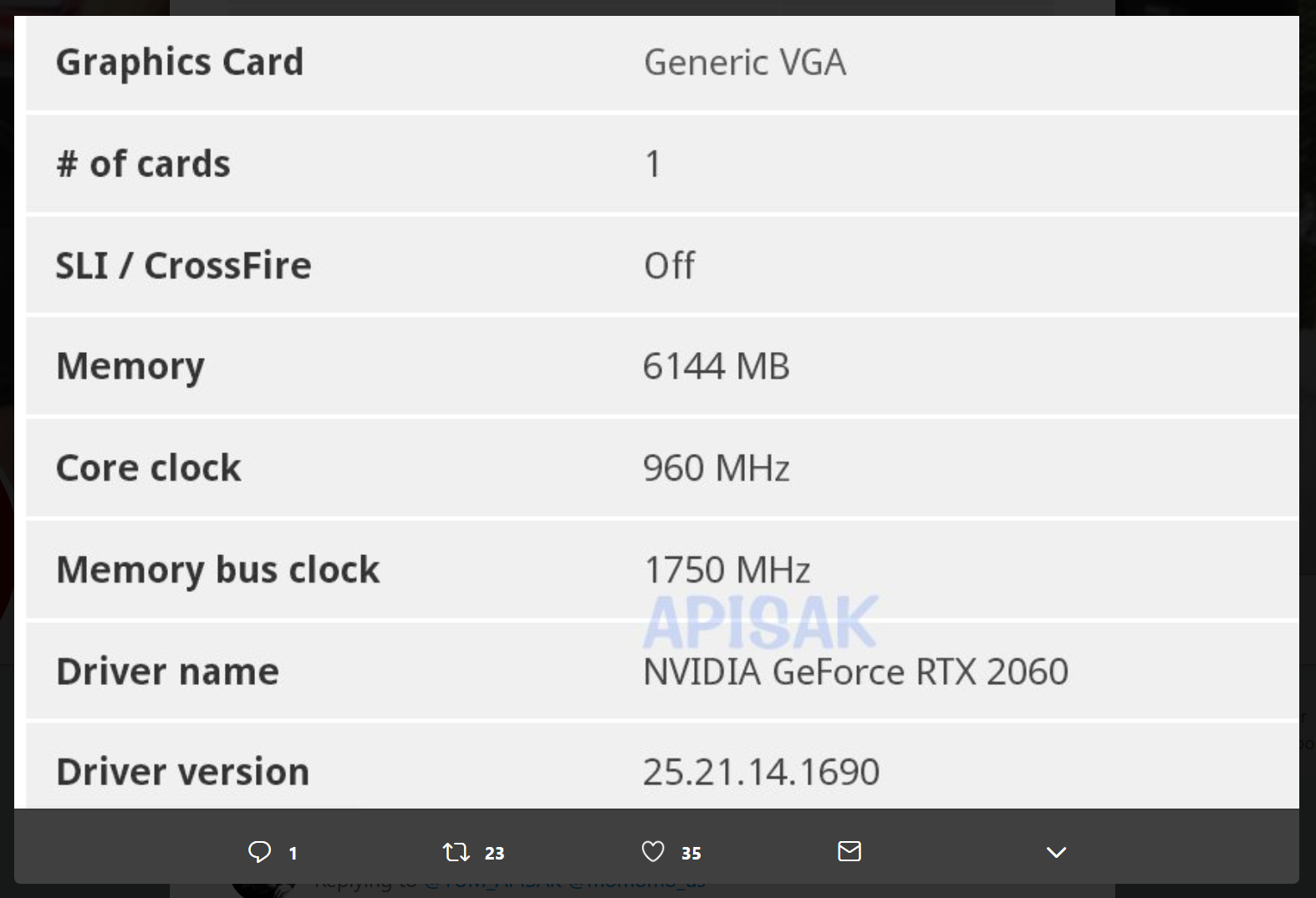Expand more options with the down chevron
This screenshot has height=898, width=1316.
click(1056, 852)
